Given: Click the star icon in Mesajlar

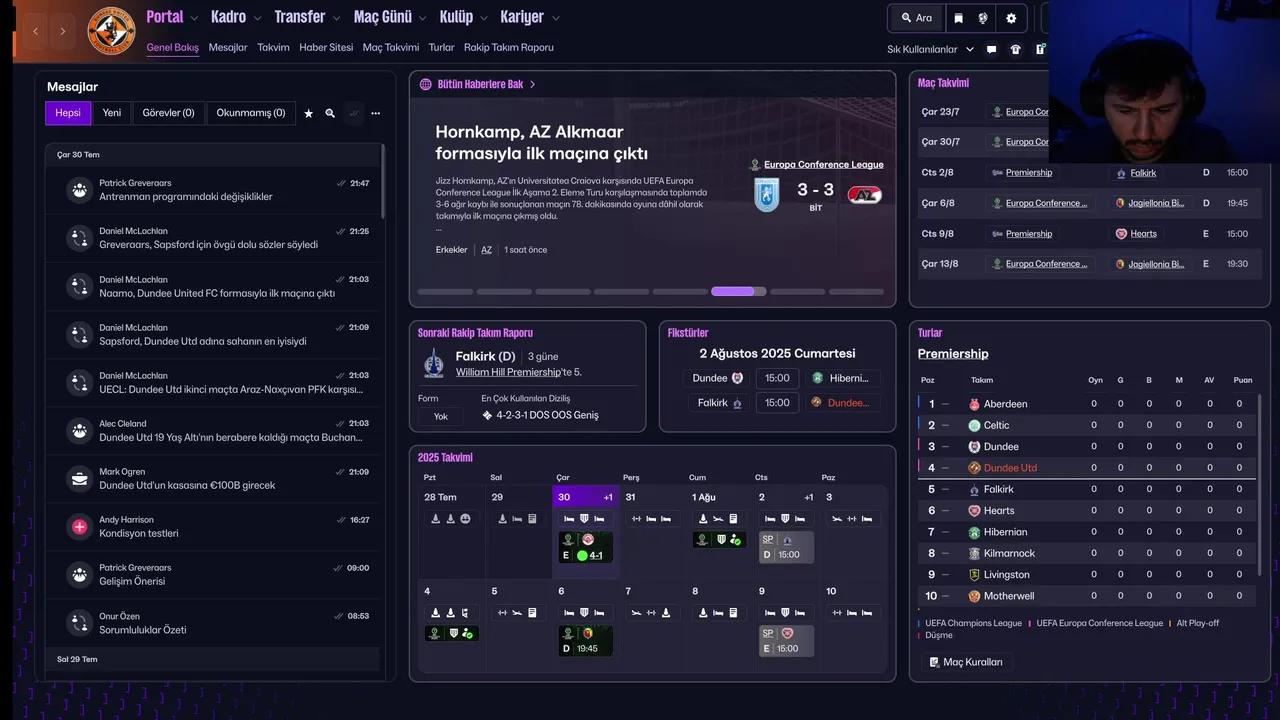Looking at the screenshot, I should click(x=308, y=114).
